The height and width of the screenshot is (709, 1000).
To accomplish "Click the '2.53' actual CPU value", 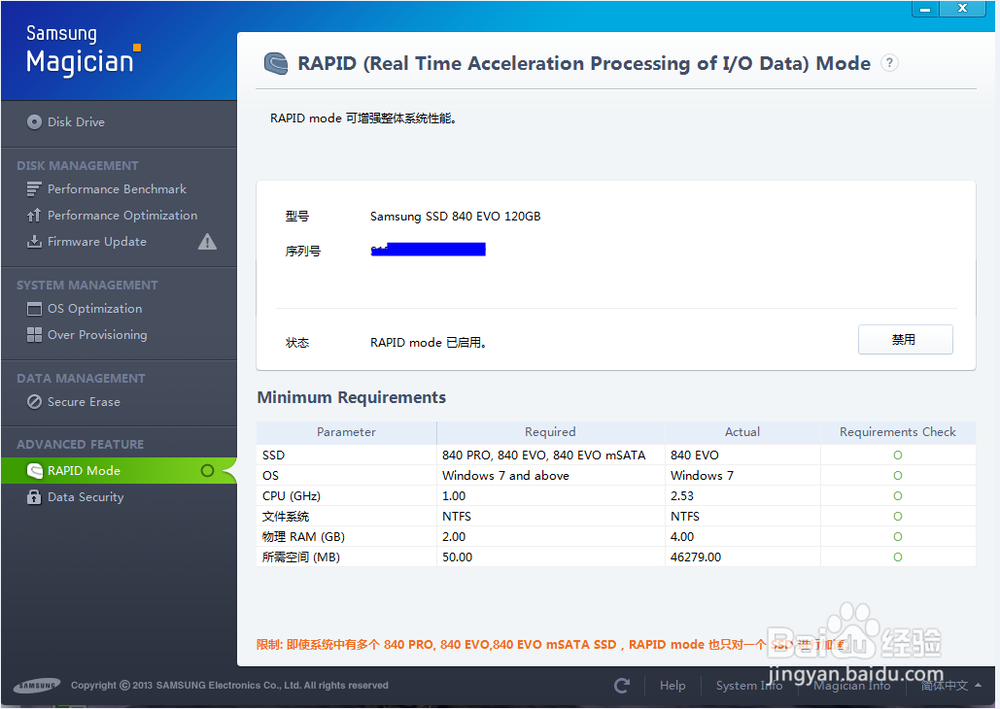I will [x=682, y=496].
